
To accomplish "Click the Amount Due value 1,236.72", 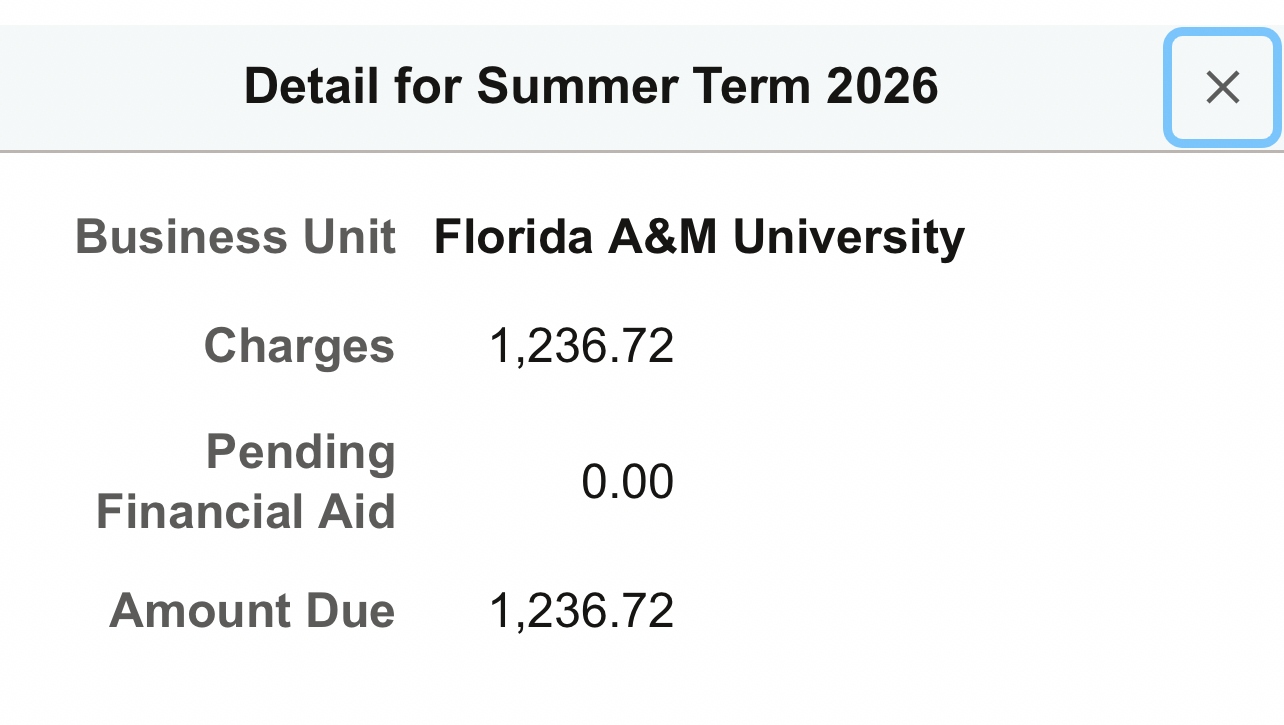I will click(581, 611).
